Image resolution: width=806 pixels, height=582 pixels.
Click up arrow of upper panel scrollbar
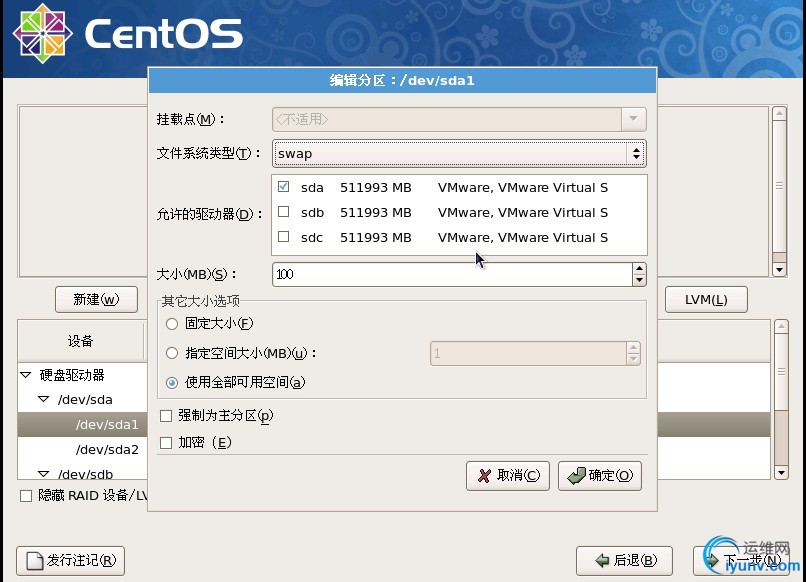point(779,113)
